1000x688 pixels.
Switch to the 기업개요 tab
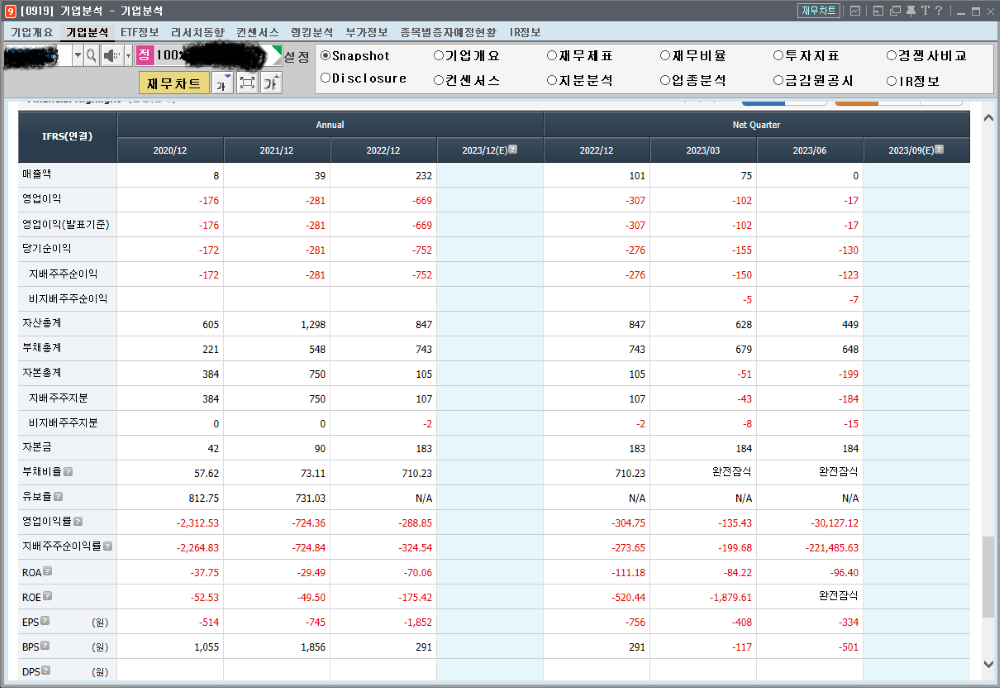pos(31,32)
